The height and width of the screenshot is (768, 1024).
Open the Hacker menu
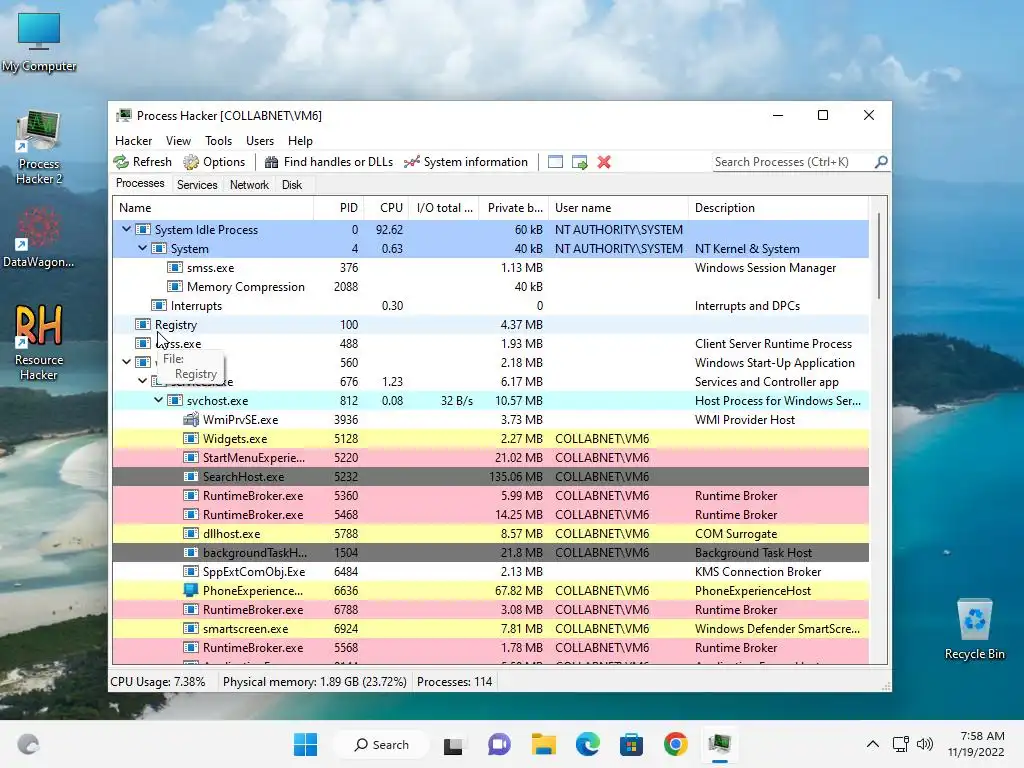pos(133,141)
